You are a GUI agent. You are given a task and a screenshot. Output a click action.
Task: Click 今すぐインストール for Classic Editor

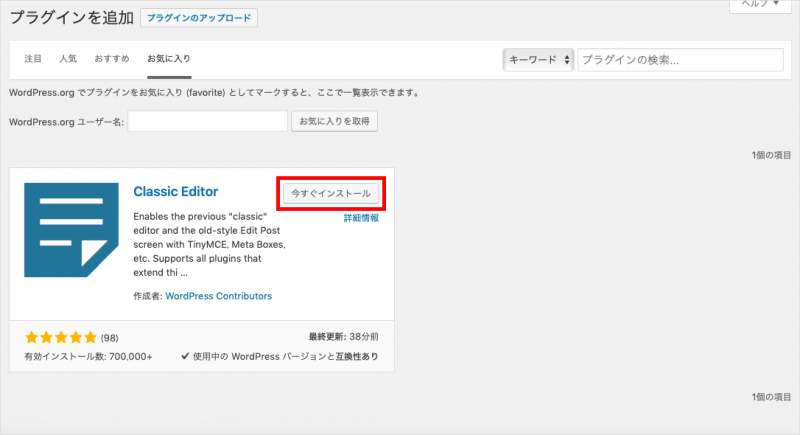(331, 193)
